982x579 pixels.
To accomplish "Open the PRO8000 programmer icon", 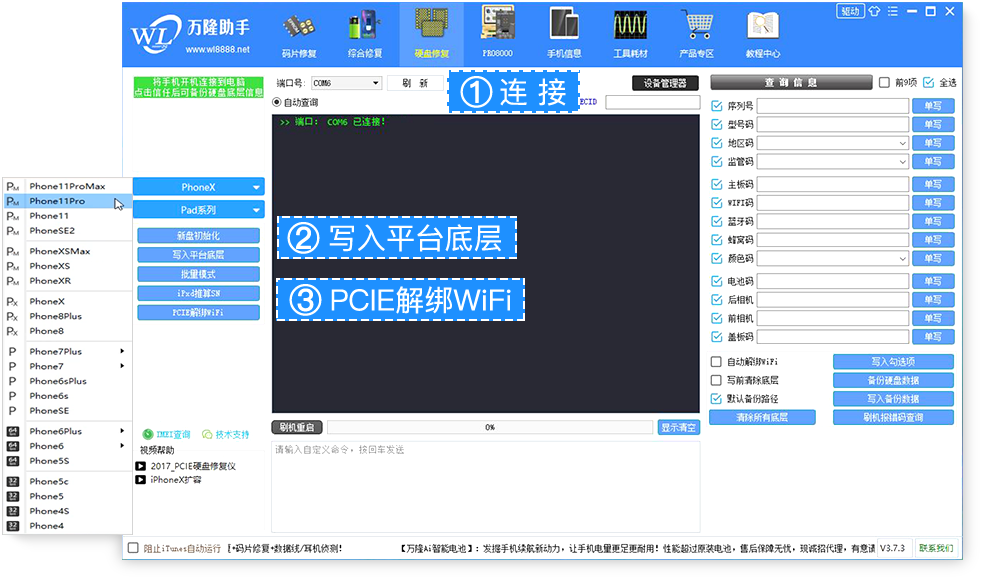I will point(498,33).
